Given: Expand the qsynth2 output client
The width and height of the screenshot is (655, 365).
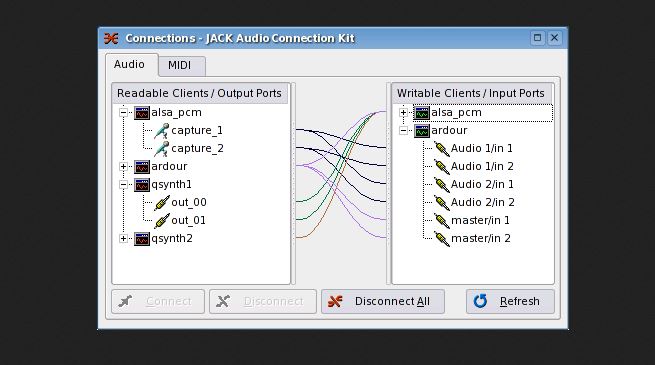Looking at the screenshot, I should pyautogui.click(x=123, y=238).
